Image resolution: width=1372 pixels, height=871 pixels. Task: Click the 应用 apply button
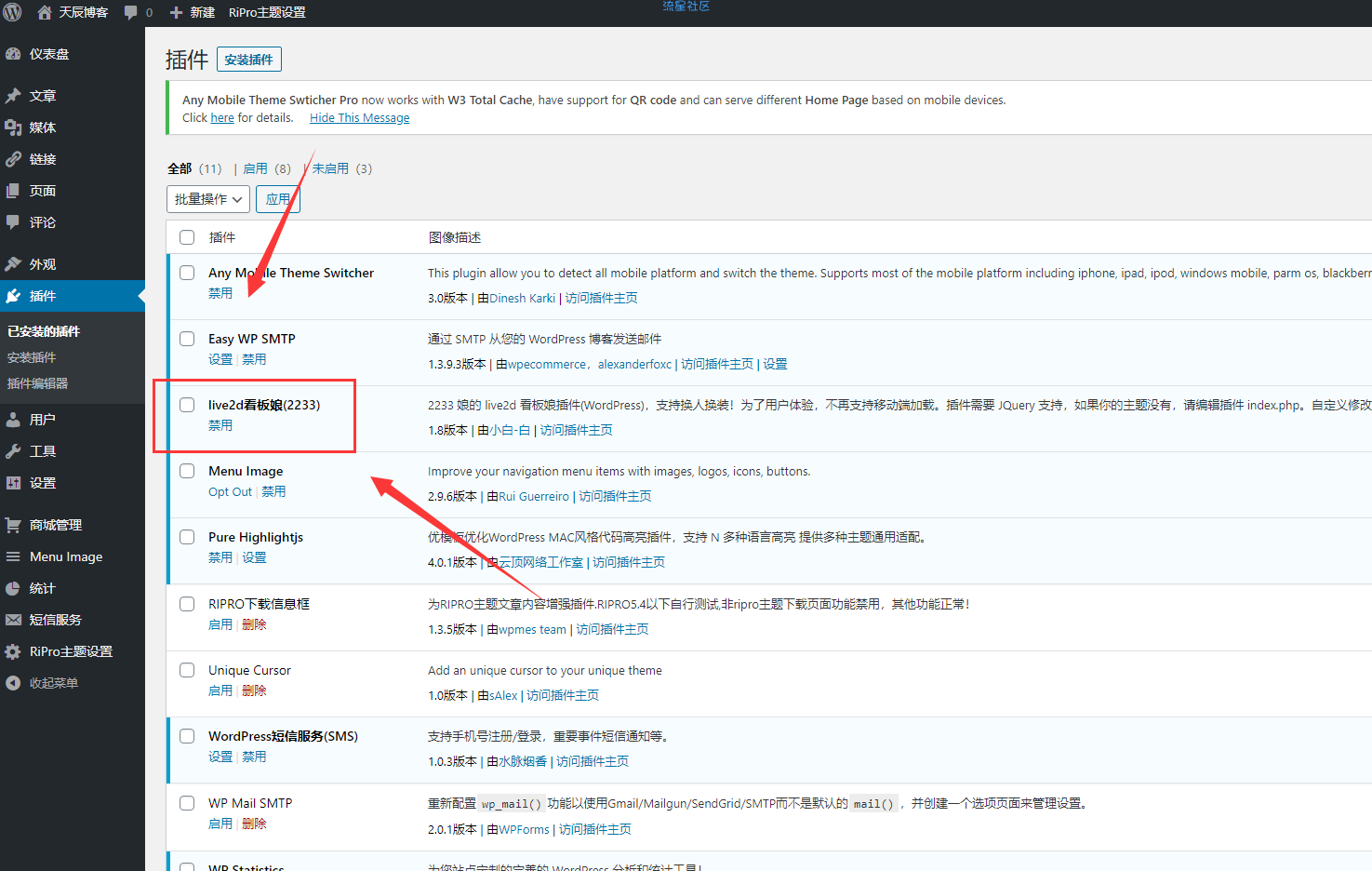(278, 199)
